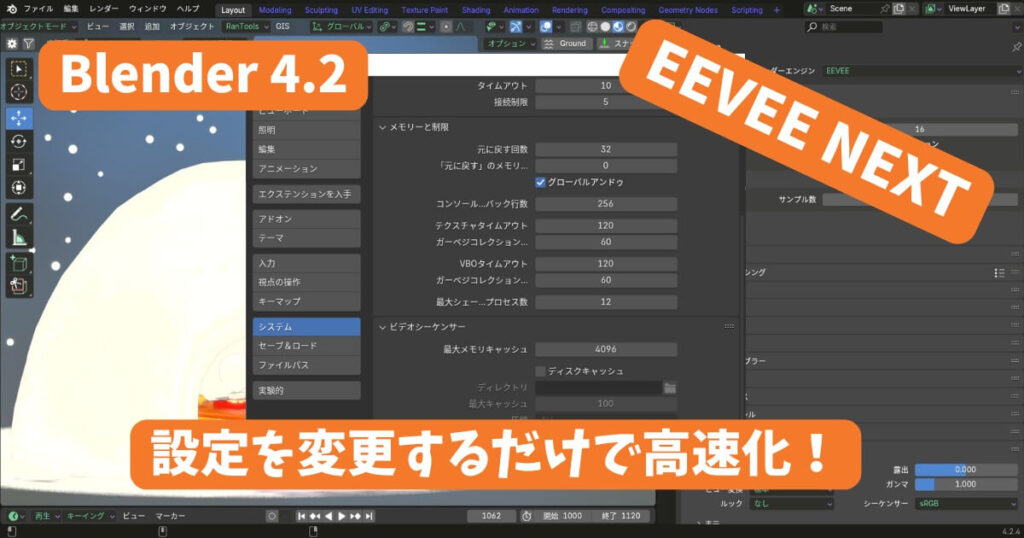Open the キーイング dropdown

(89, 516)
